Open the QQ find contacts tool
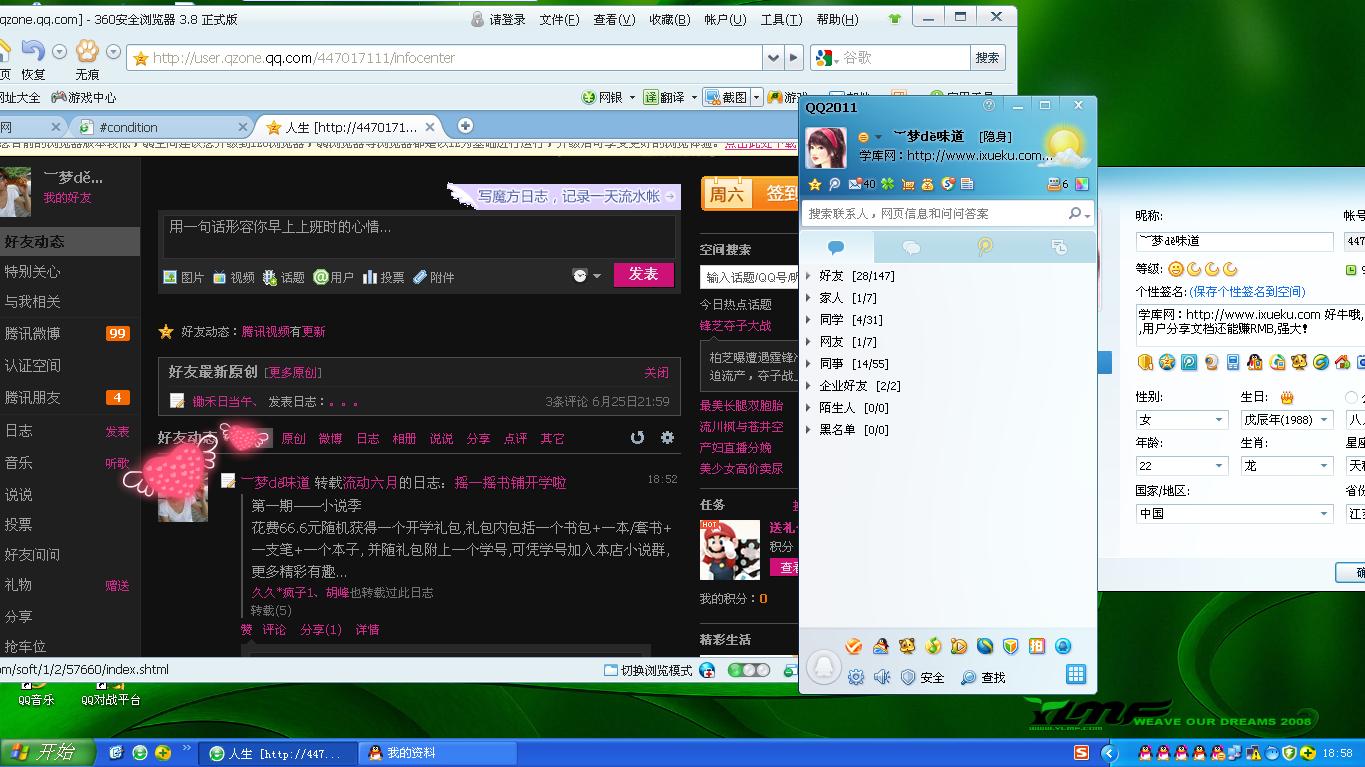The width and height of the screenshot is (1365, 767). [x=983, y=677]
